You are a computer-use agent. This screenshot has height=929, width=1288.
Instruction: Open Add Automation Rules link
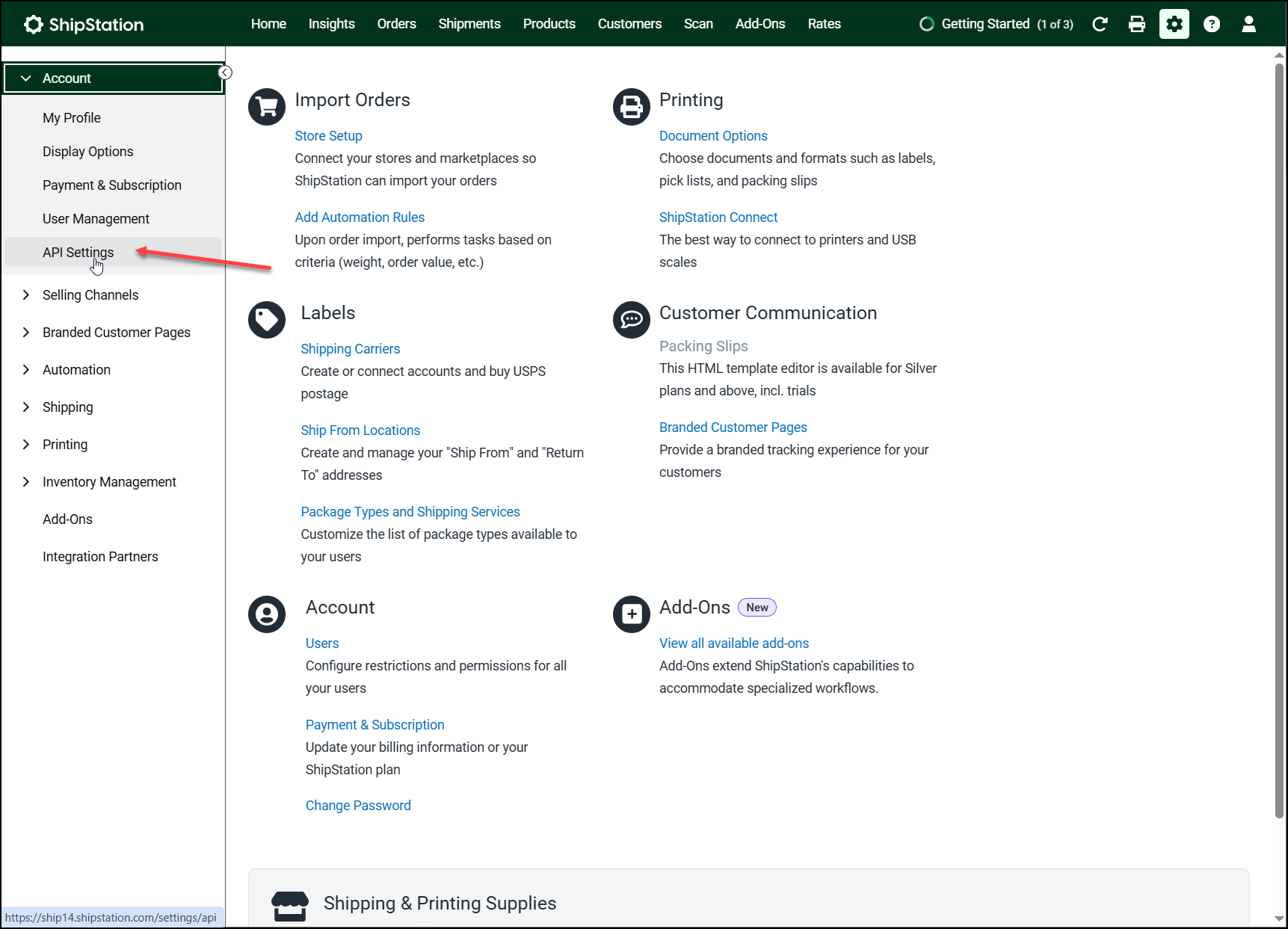pyautogui.click(x=360, y=217)
